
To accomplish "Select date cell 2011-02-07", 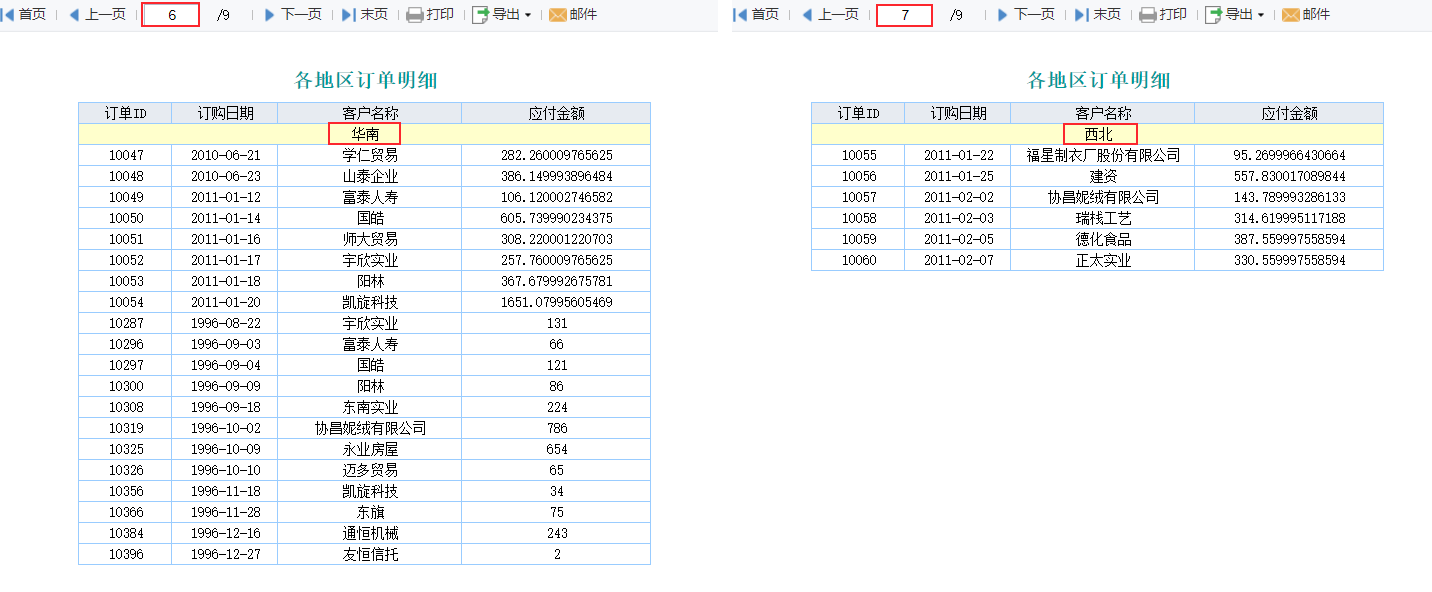I will click(958, 260).
